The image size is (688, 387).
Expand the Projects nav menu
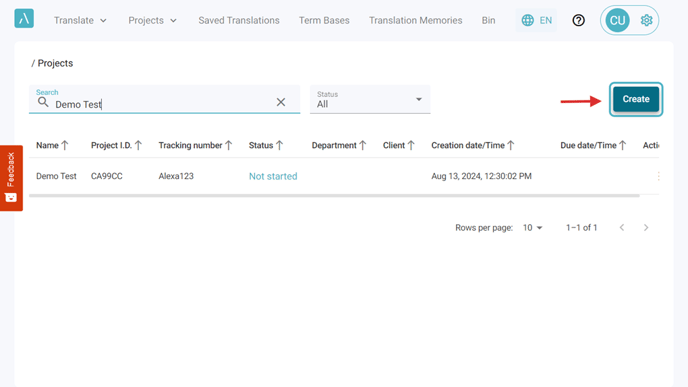[152, 20]
